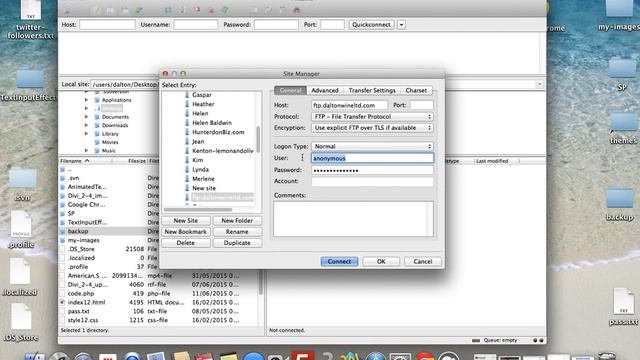Click the file icon beside index12.html

(62, 302)
